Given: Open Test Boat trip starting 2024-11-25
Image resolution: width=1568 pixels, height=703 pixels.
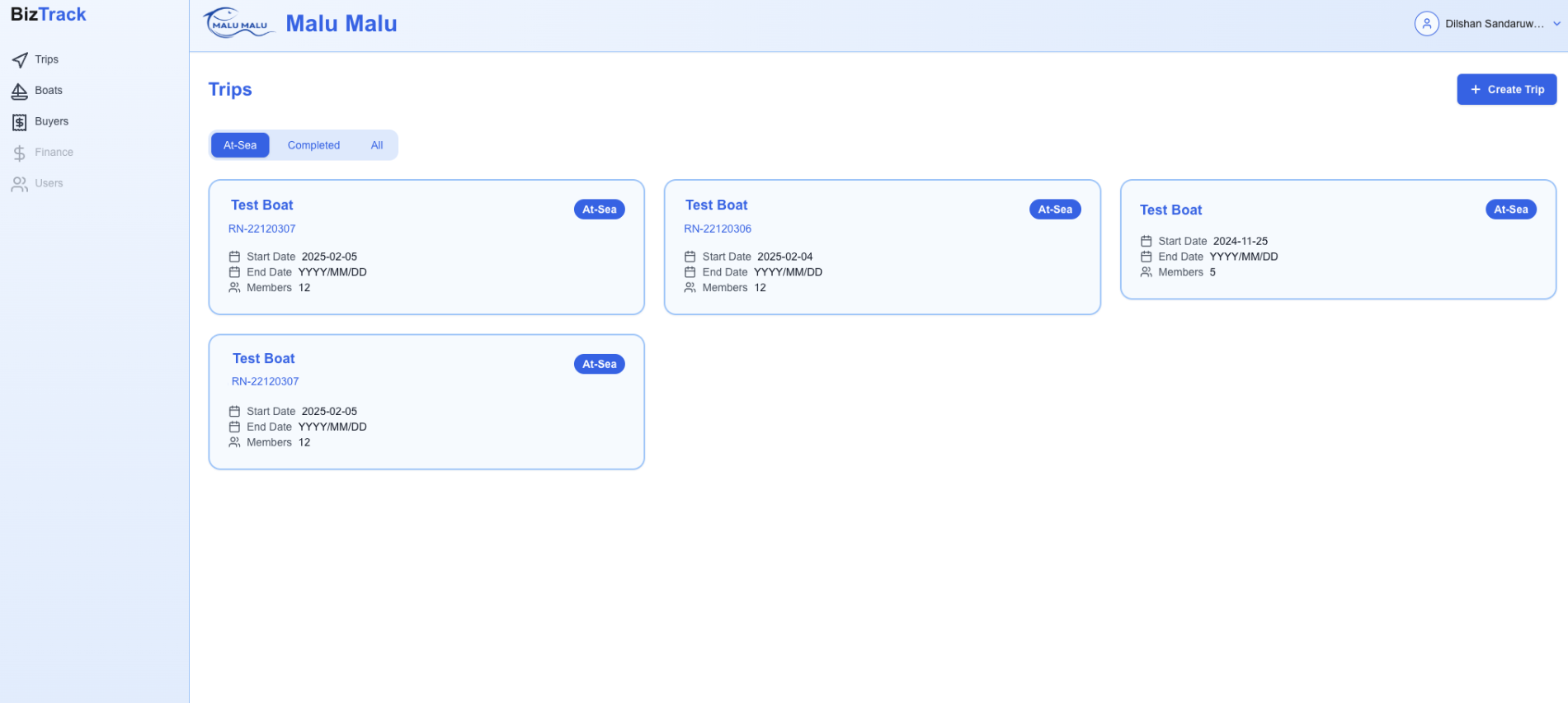Looking at the screenshot, I should pos(1337,239).
